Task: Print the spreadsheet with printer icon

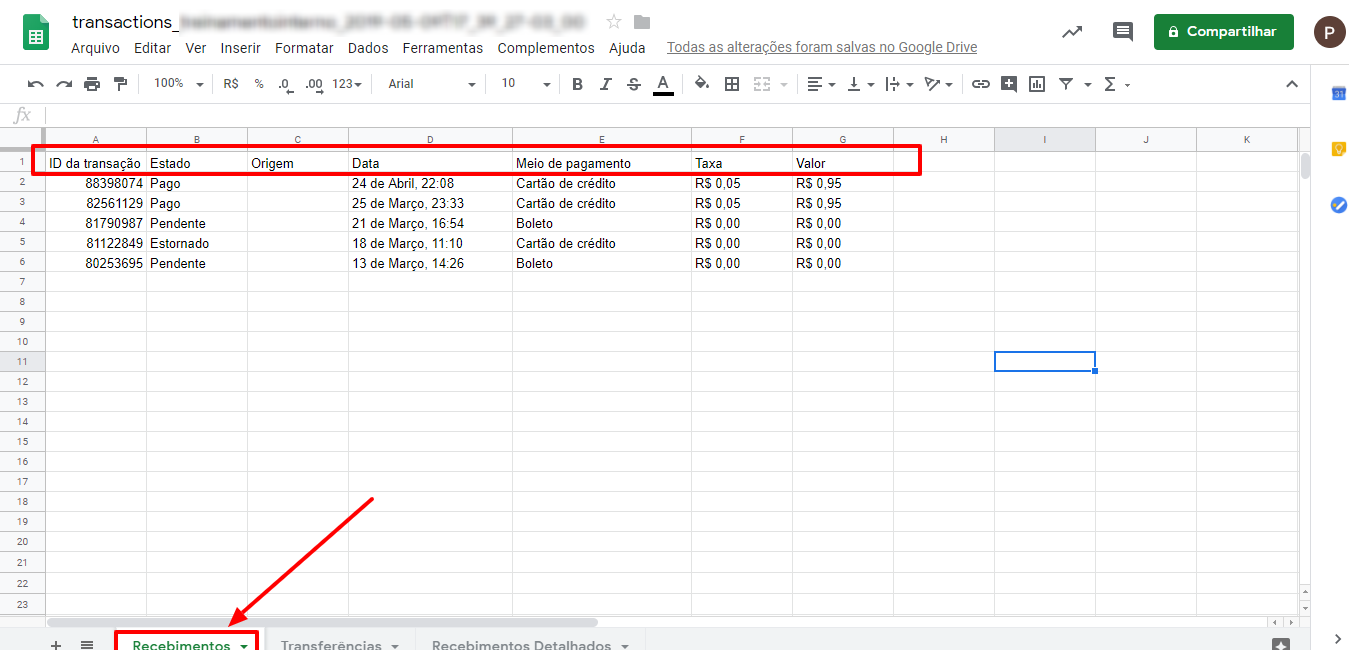Action: [x=92, y=84]
